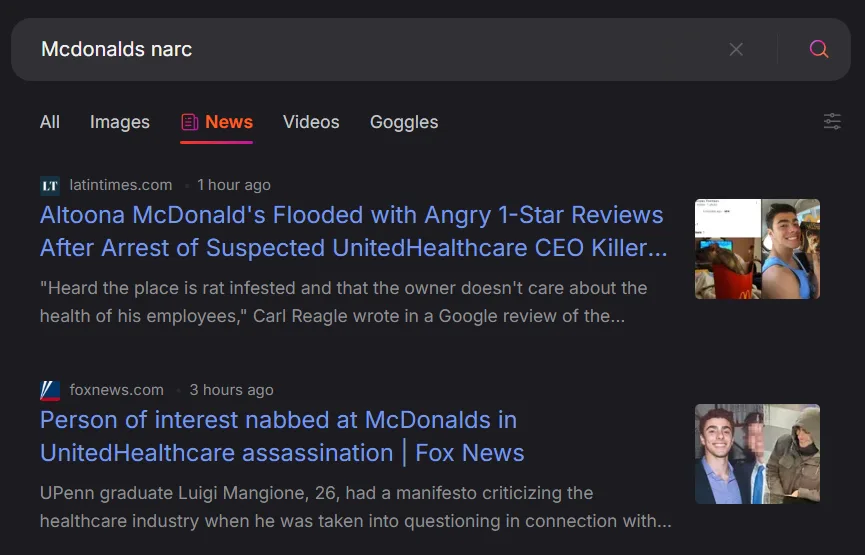Click the Latin Times favicon
The width and height of the screenshot is (865, 555).
pos(50,185)
